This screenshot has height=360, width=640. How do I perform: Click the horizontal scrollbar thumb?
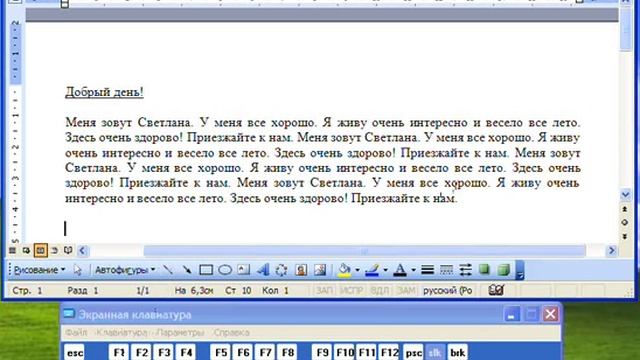point(364,251)
